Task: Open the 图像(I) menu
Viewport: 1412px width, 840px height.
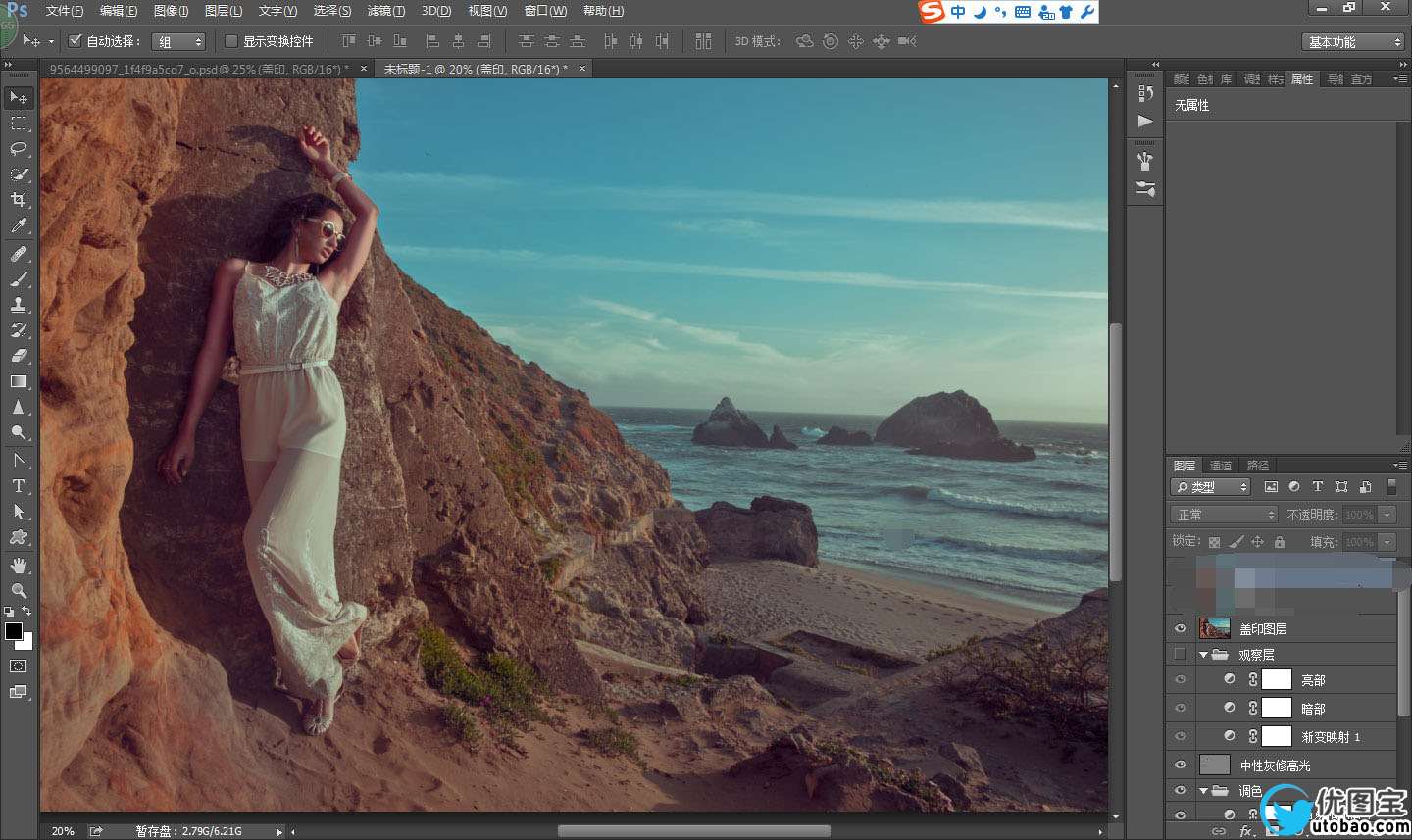Action: 172,11
